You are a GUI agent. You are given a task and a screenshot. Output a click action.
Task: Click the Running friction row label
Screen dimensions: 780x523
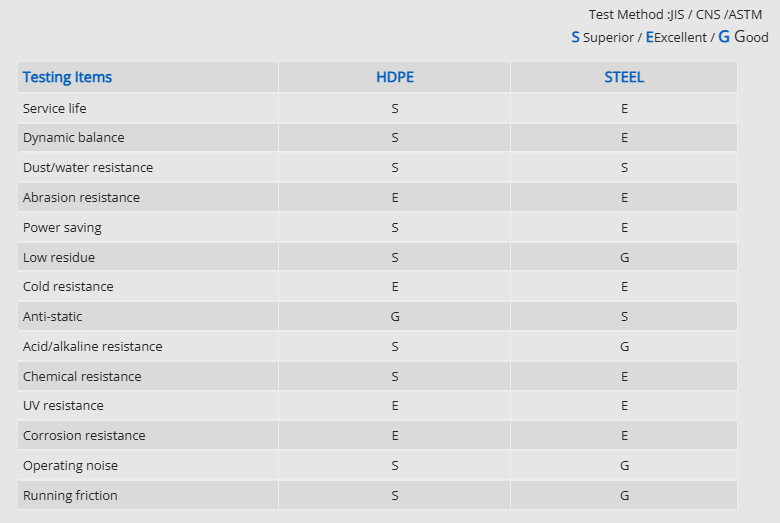coord(70,496)
